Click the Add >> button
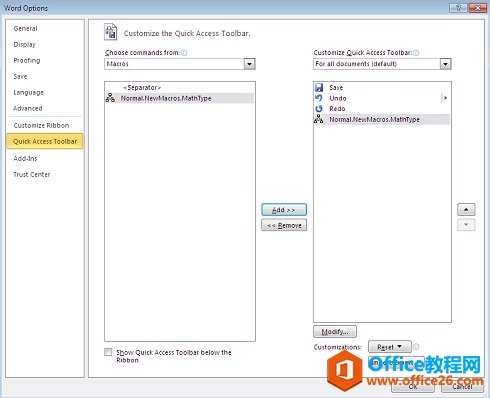This screenshot has height=398, width=490. pos(284,210)
